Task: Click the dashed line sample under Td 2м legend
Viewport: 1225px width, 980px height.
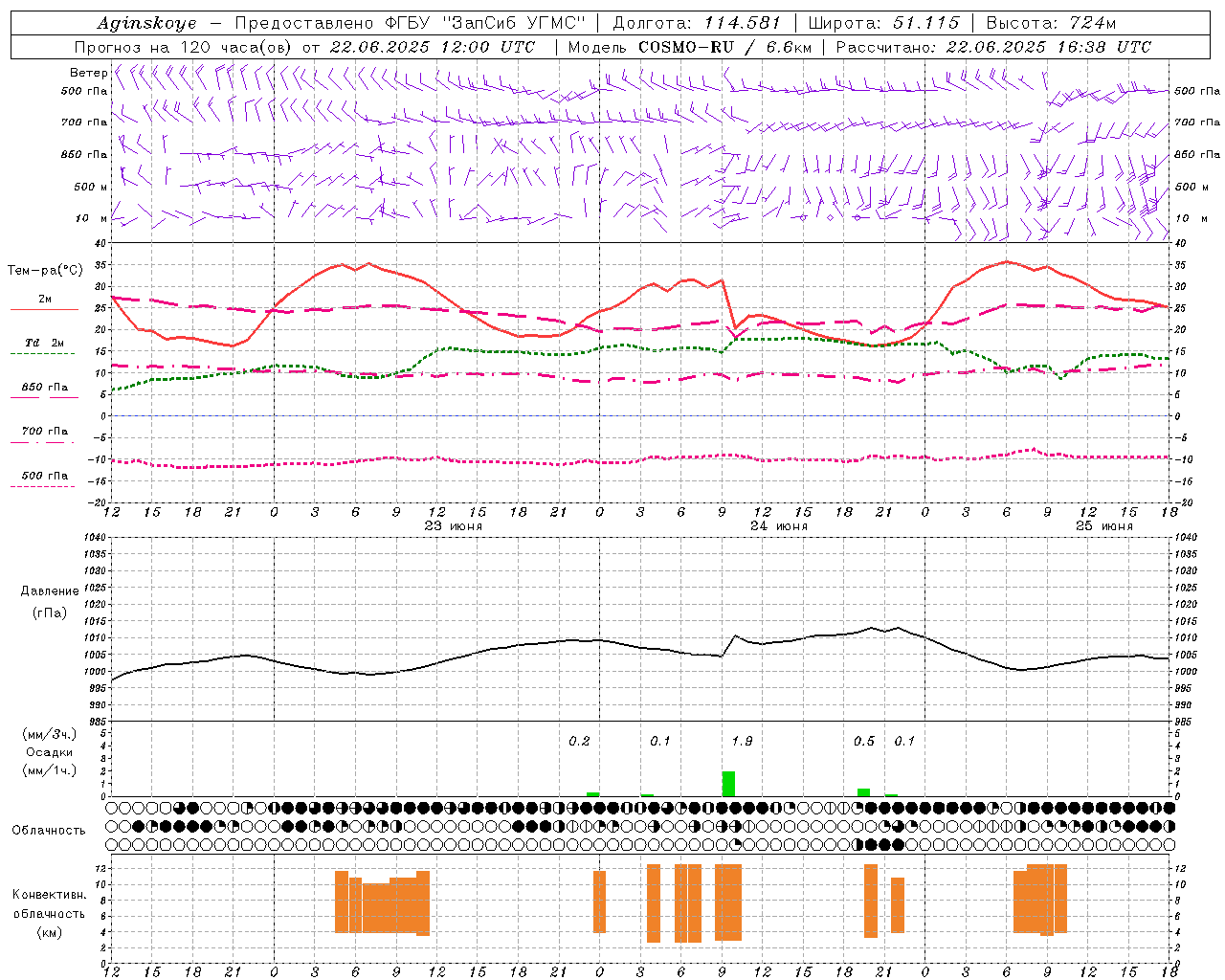Action: (x=43, y=354)
